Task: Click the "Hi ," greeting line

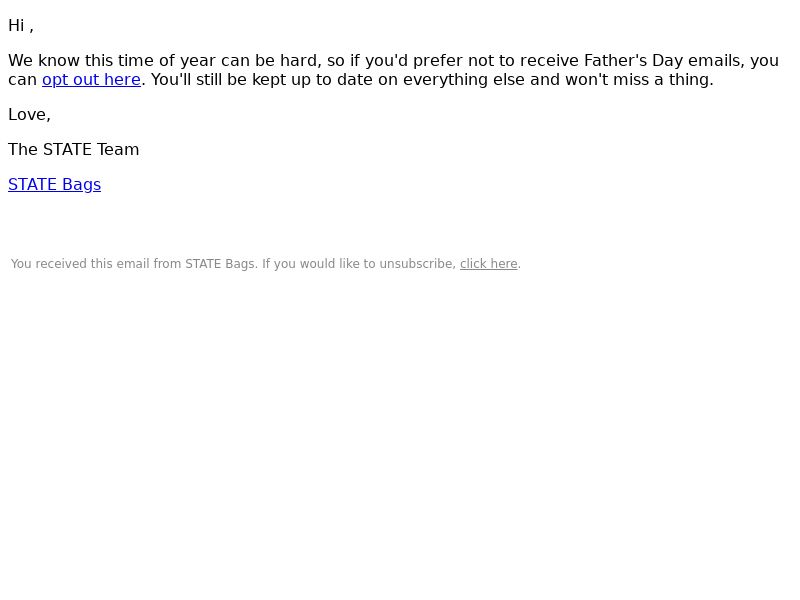Action: click(21, 26)
